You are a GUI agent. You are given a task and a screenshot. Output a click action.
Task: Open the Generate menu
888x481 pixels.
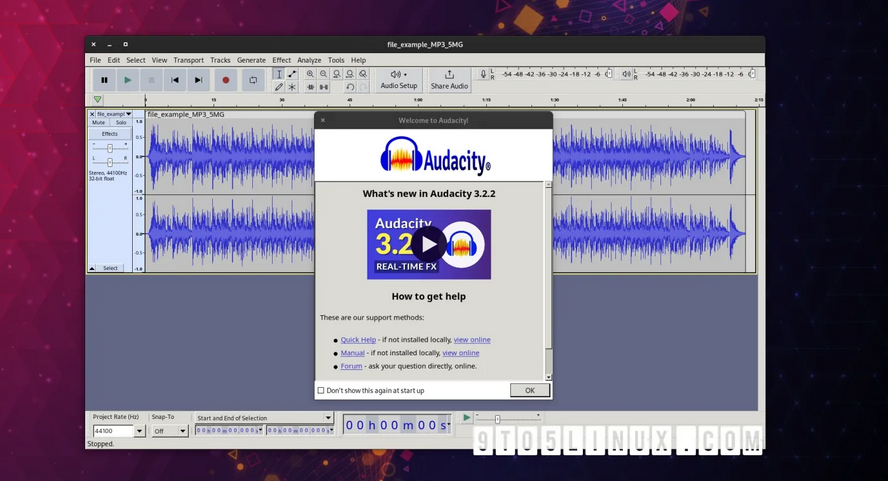[x=251, y=60]
